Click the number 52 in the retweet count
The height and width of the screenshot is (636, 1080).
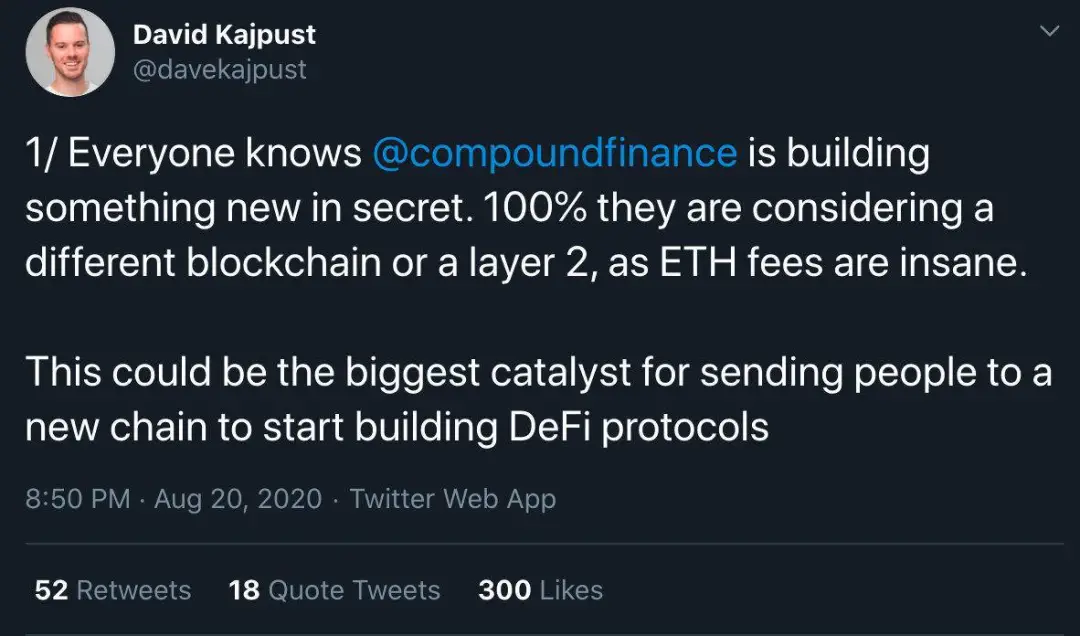(50, 590)
